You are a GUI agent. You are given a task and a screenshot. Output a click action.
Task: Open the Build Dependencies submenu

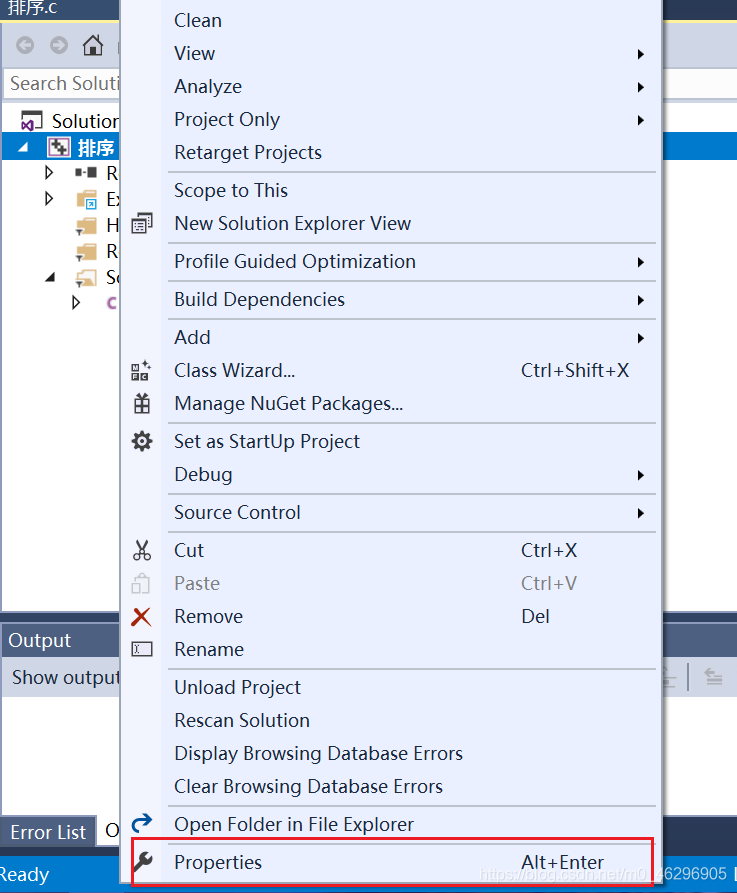641,299
